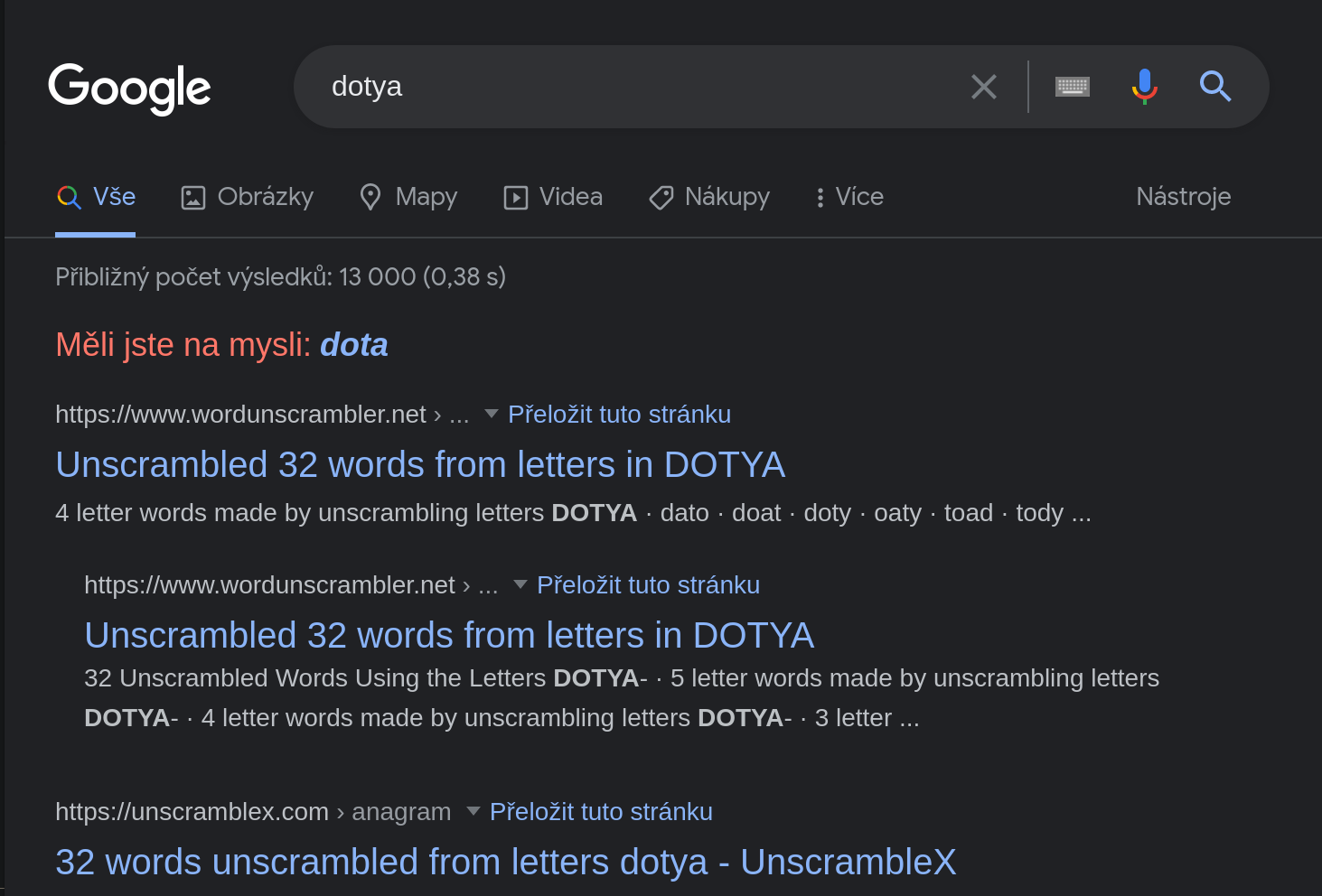
Task: Click the magnifying glass search button
Action: click(x=1214, y=87)
